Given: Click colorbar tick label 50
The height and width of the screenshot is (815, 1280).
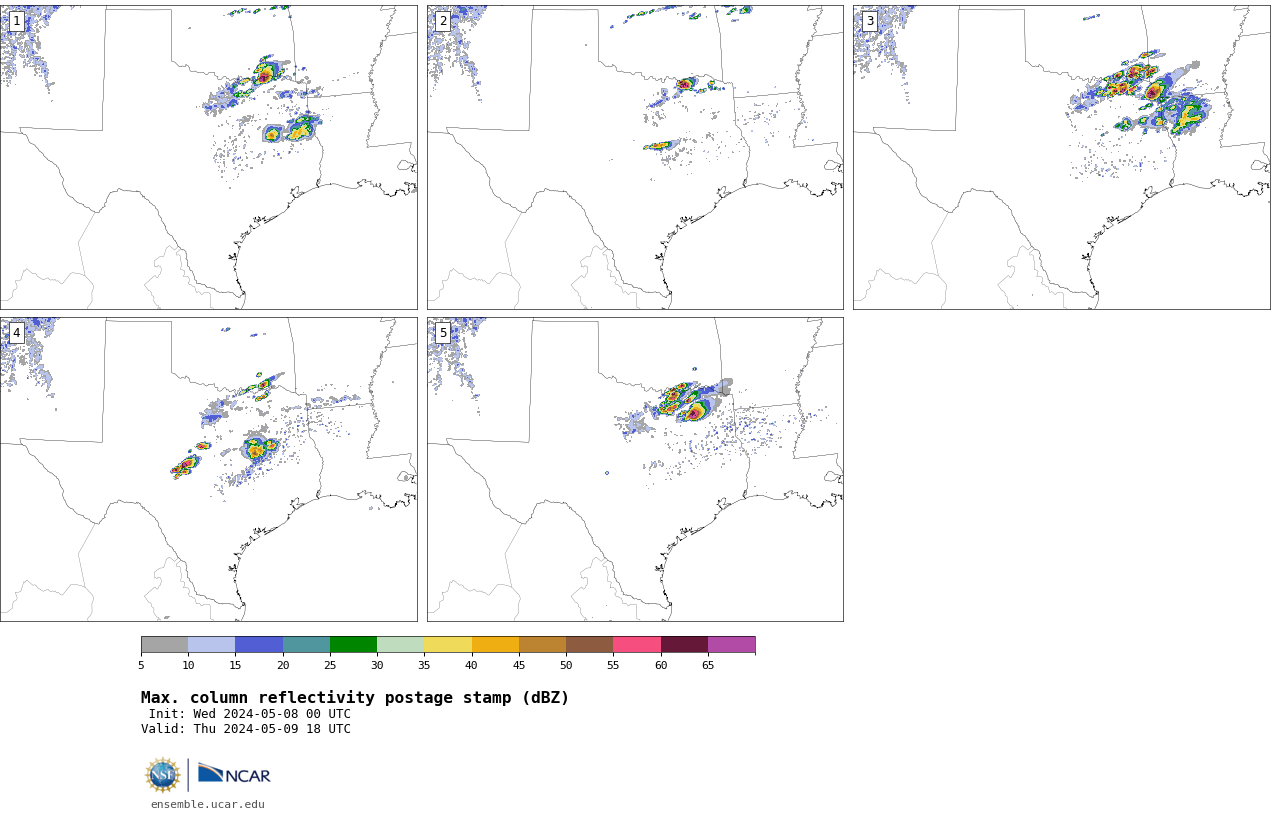Looking at the screenshot, I should (x=566, y=665).
